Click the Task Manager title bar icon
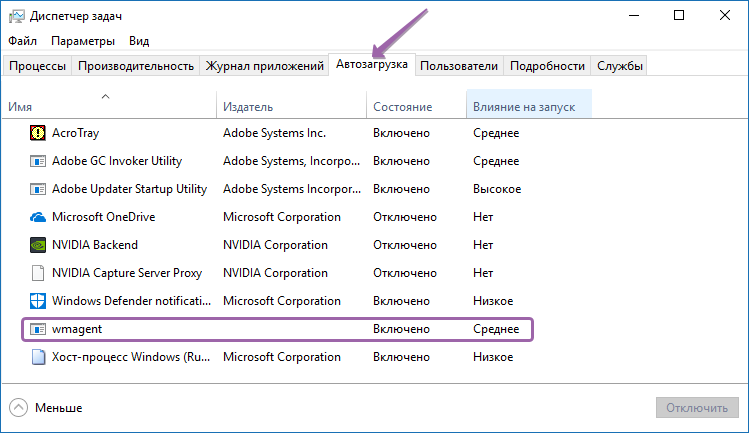 (x=17, y=16)
